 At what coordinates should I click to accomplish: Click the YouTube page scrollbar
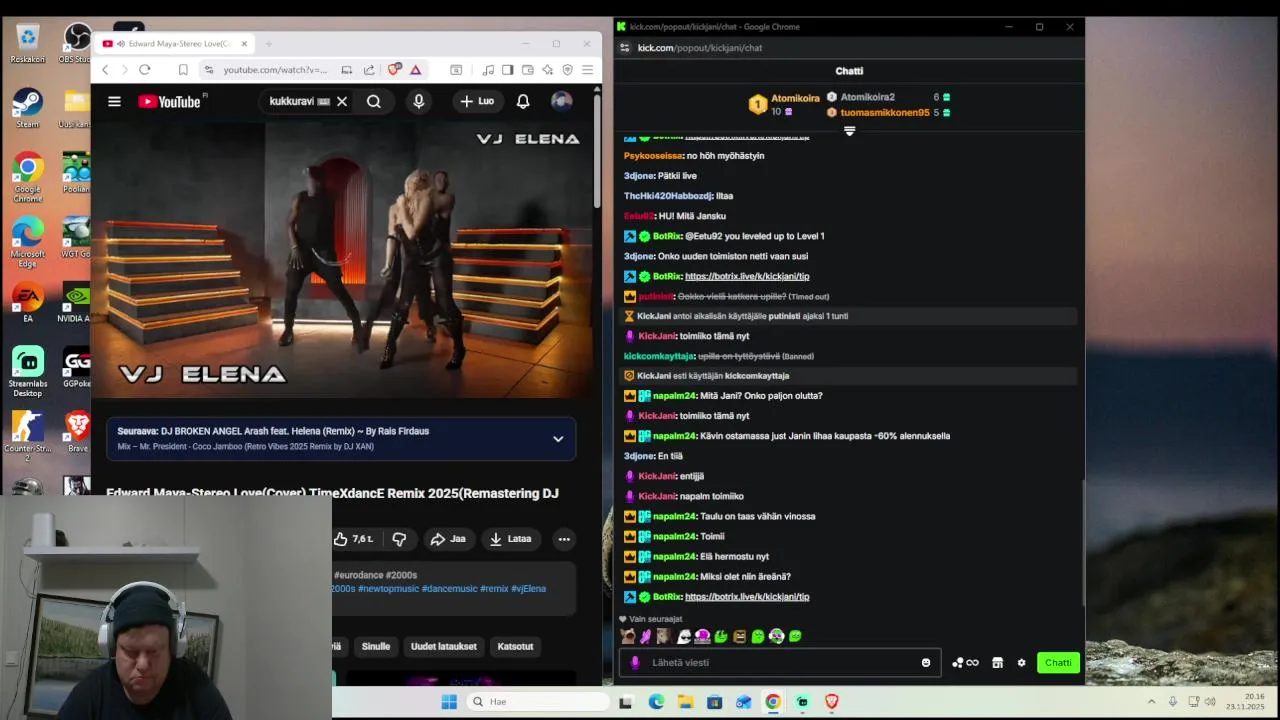coord(597,150)
